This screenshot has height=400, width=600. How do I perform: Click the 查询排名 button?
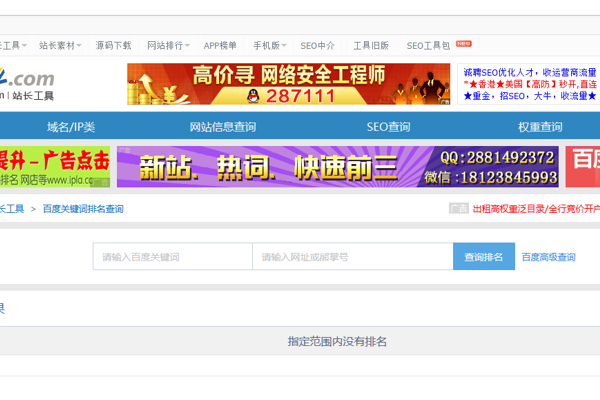click(484, 256)
